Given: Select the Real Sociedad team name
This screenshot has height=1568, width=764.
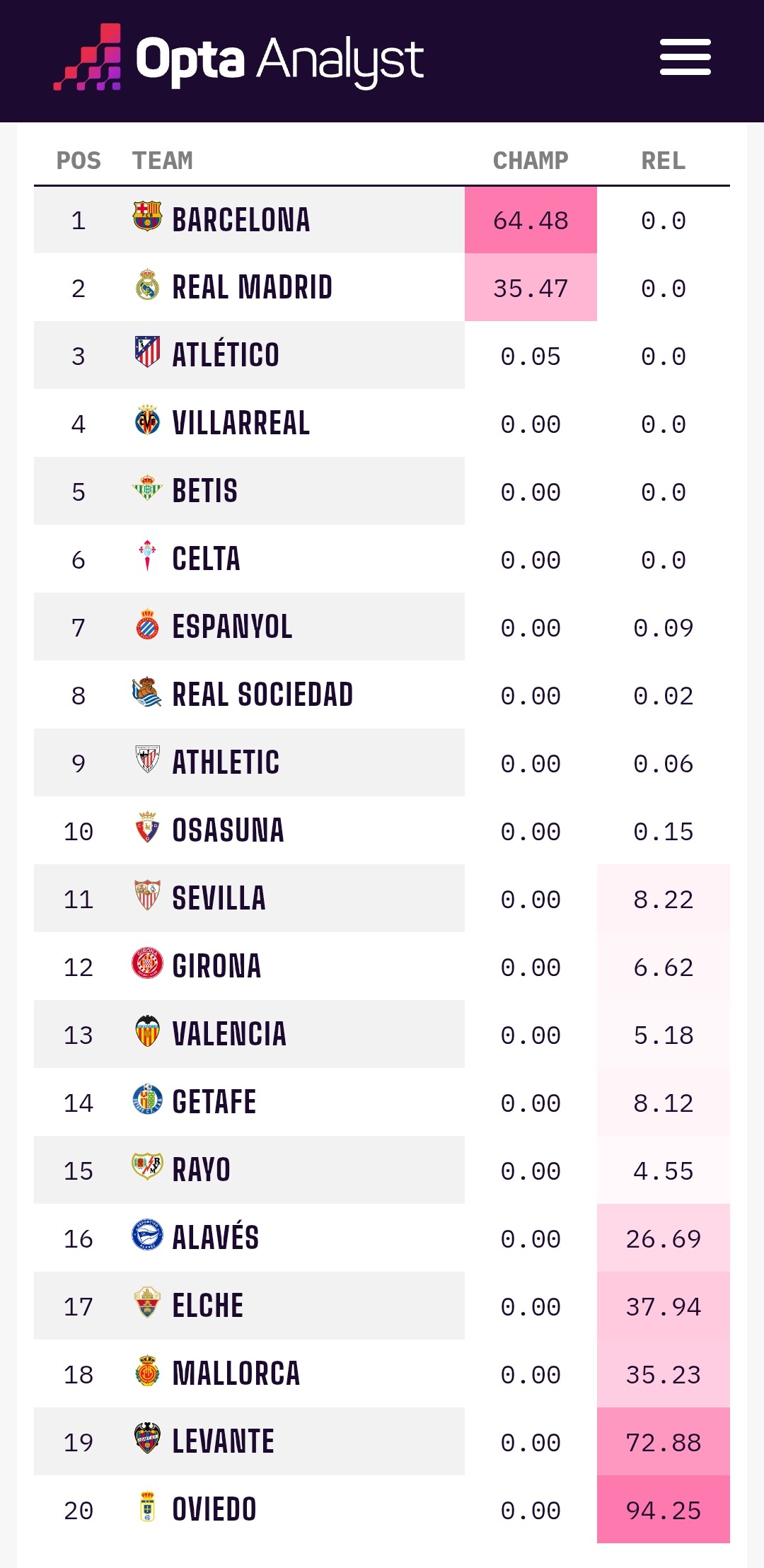Looking at the screenshot, I should coord(262,695).
